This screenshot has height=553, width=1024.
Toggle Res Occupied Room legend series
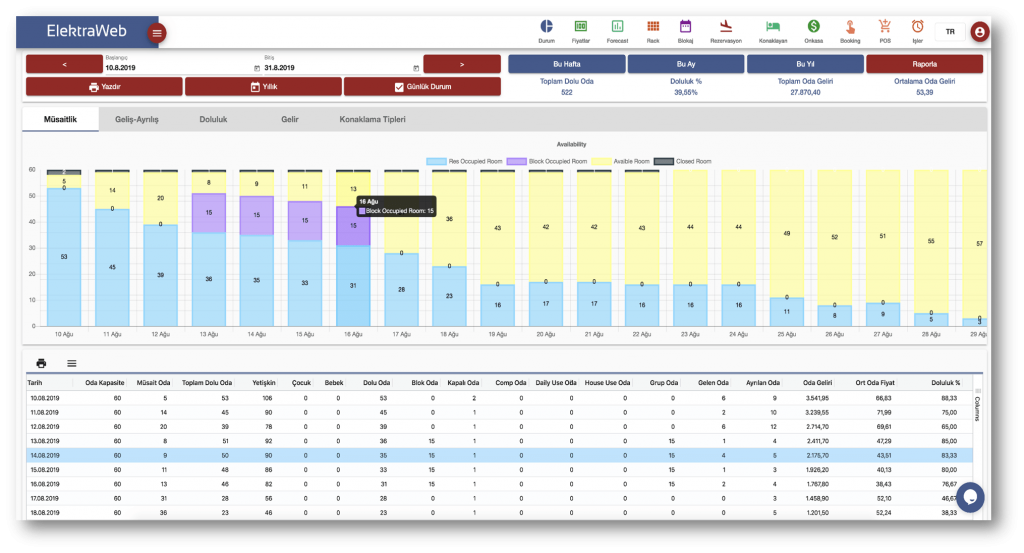click(436, 161)
